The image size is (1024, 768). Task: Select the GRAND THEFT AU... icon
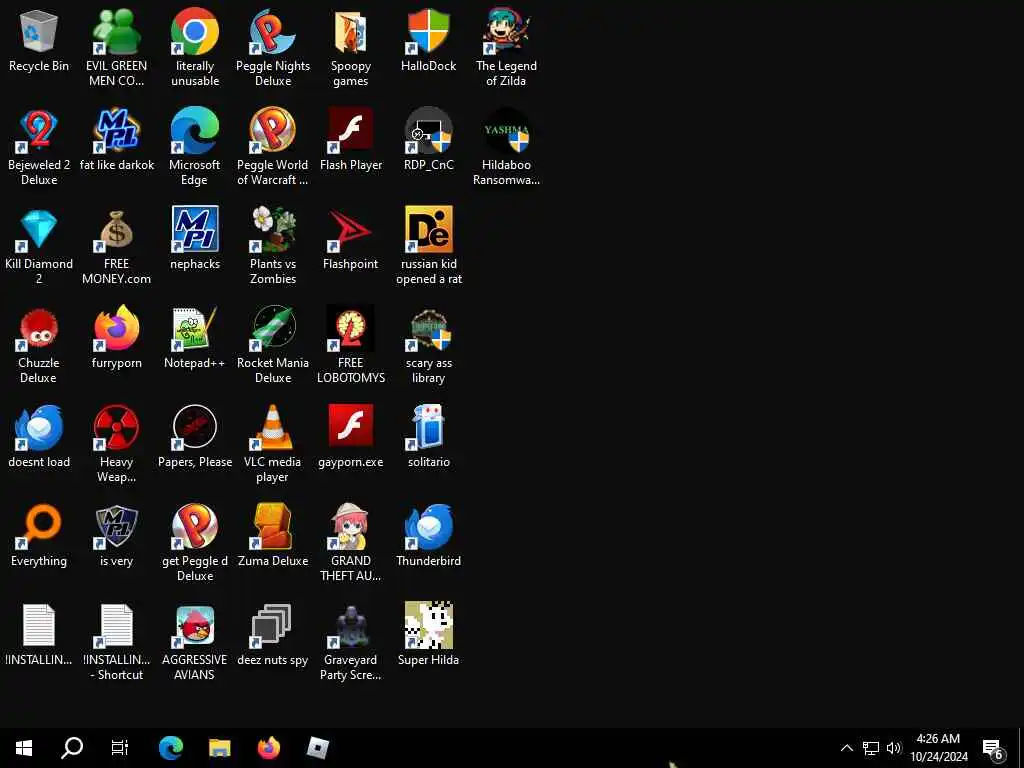pos(351,526)
